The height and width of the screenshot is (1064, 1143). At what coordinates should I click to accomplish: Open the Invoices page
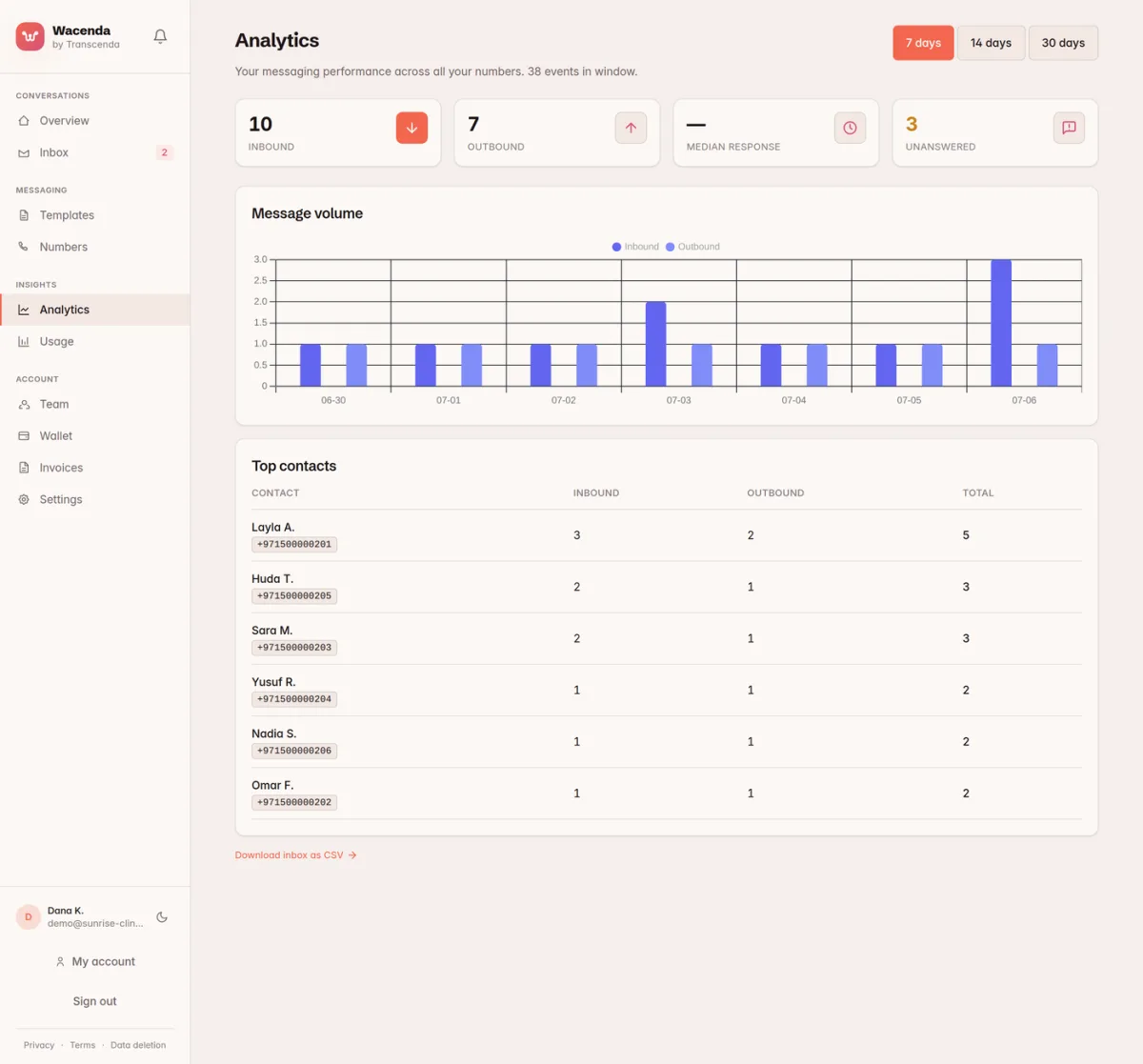pyautogui.click(x=95, y=468)
